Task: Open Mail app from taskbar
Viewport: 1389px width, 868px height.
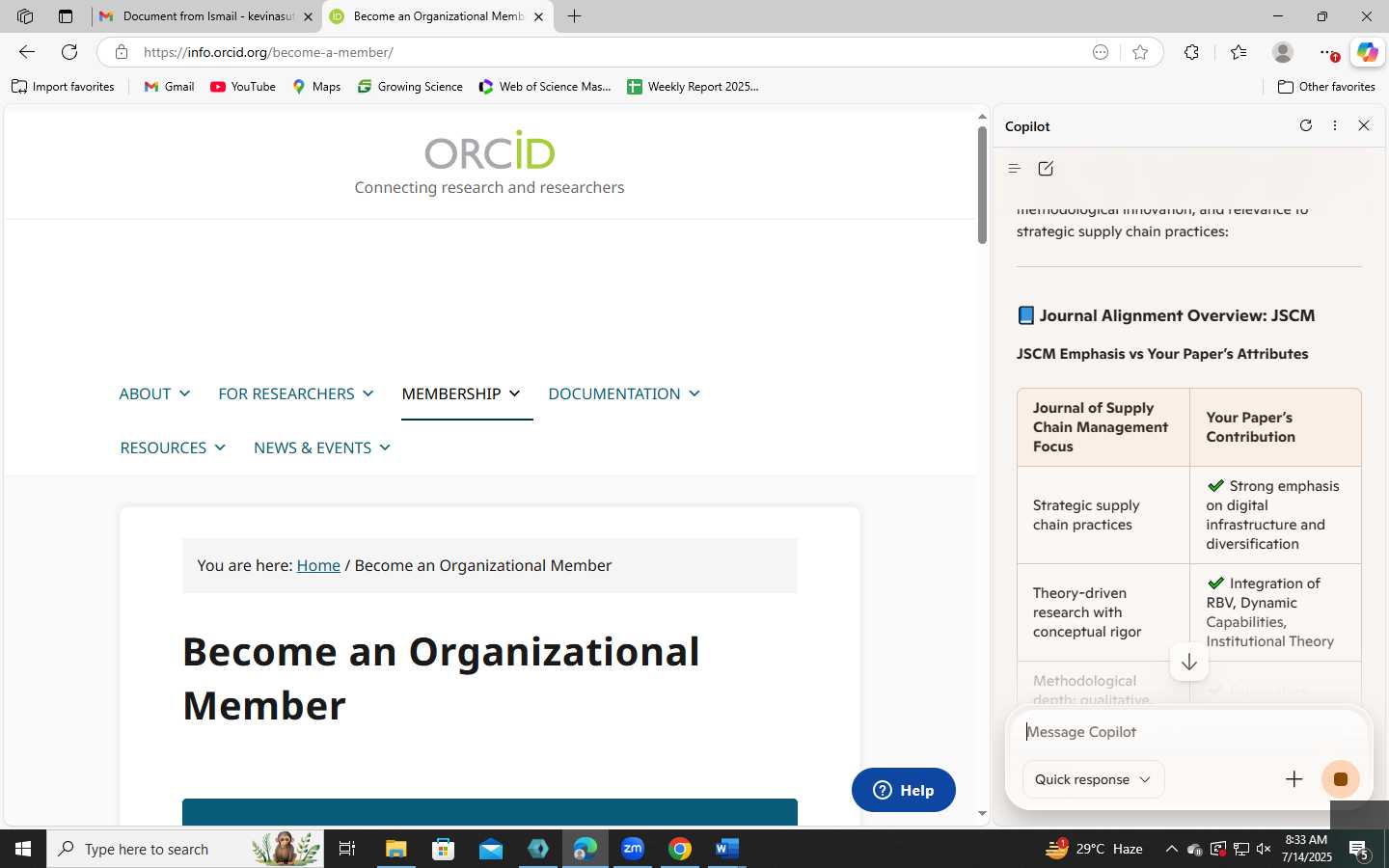Action: (491, 849)
